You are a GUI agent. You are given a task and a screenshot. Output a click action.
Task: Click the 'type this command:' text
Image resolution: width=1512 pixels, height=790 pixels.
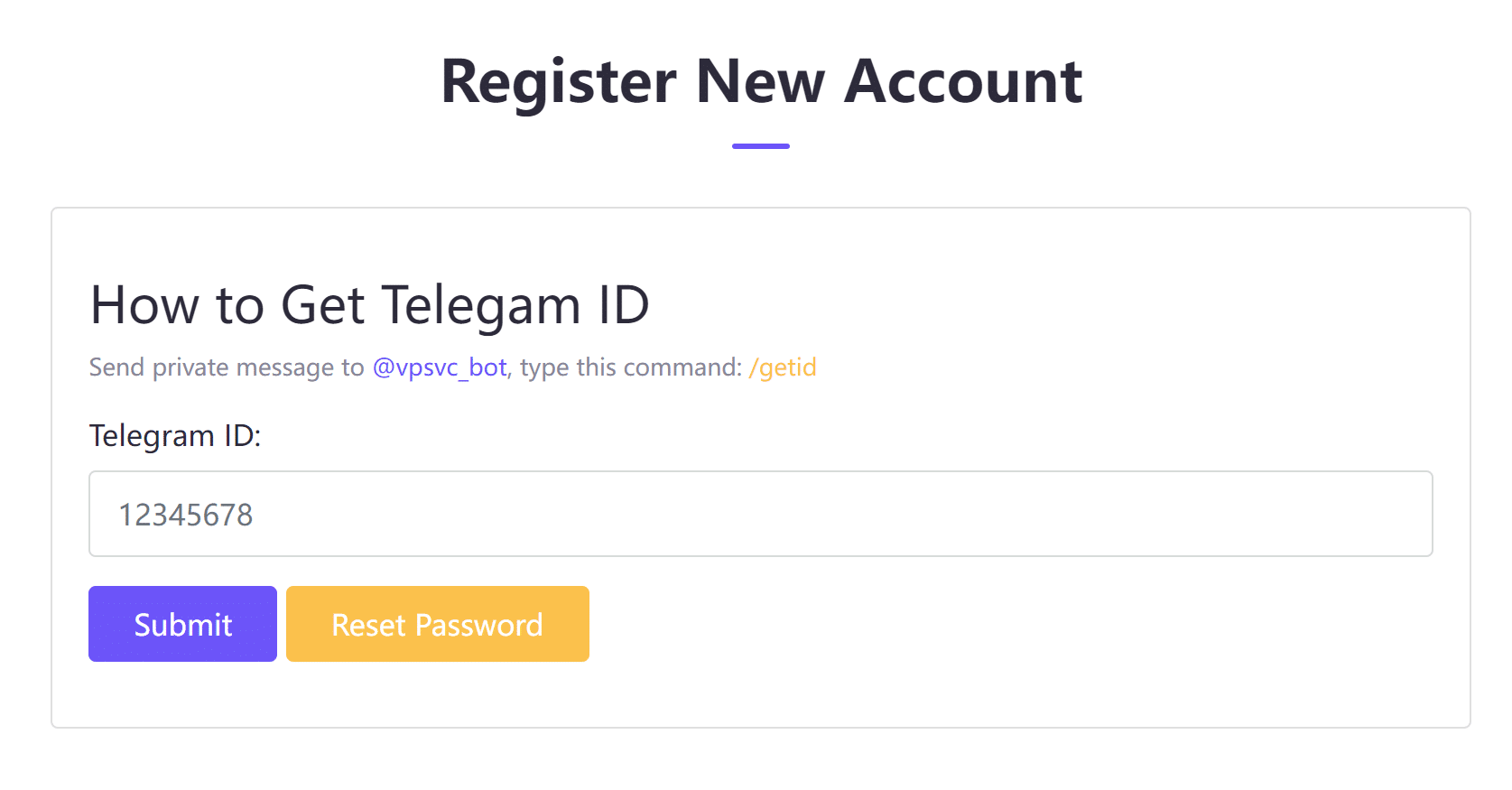[631, 367]
